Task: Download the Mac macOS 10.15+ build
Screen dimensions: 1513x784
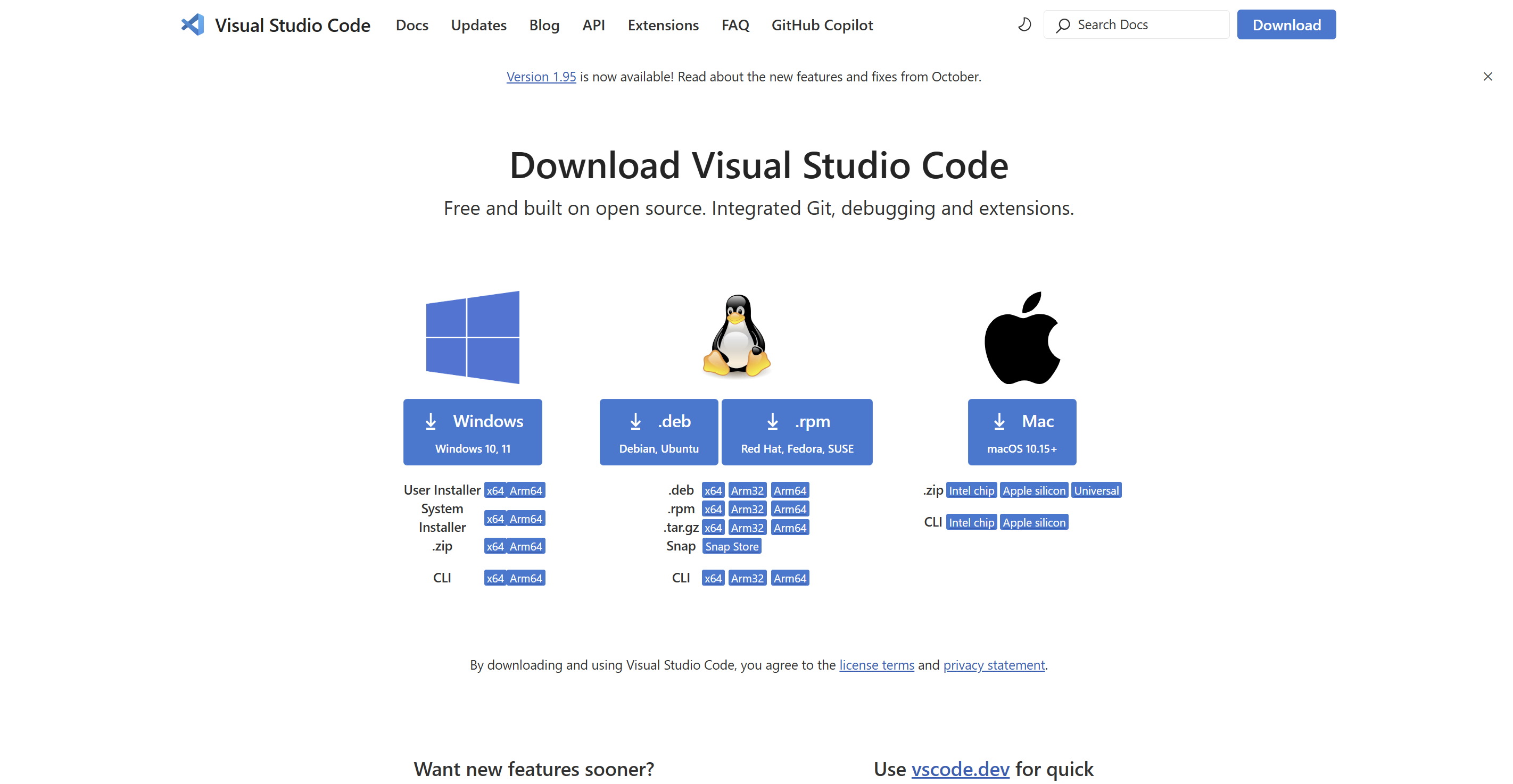Action: tap(1021, 432)
